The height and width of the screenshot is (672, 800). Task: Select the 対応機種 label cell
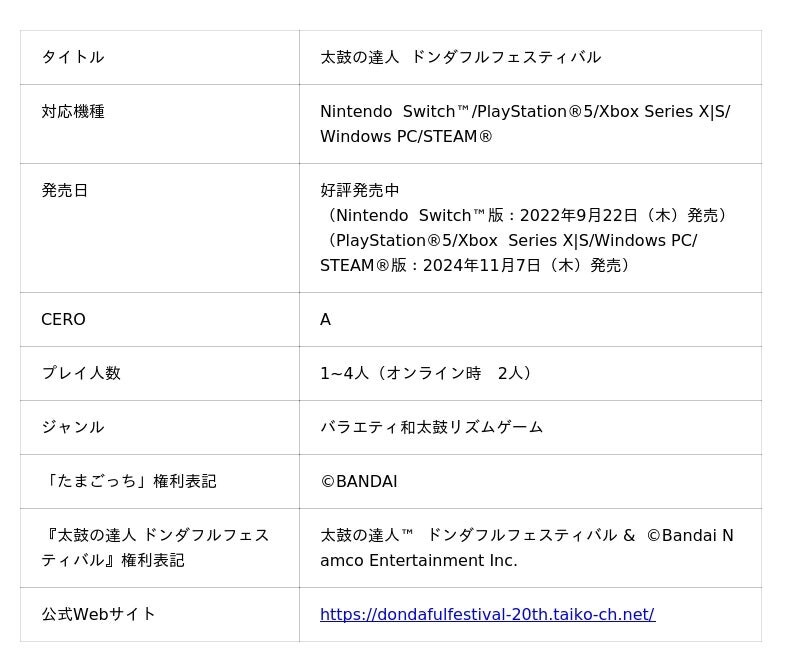(73, 111)
